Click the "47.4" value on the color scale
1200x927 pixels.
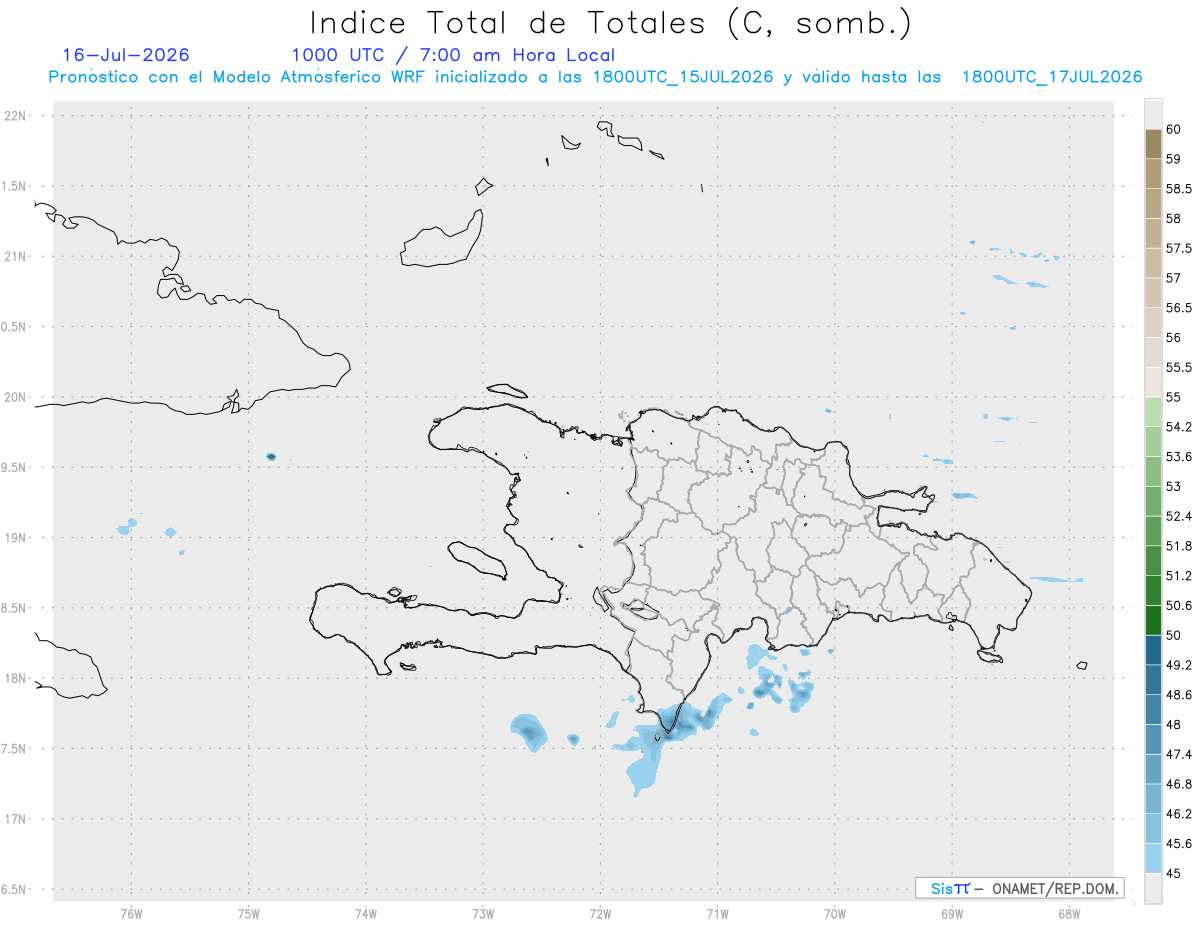(1179, 754)
